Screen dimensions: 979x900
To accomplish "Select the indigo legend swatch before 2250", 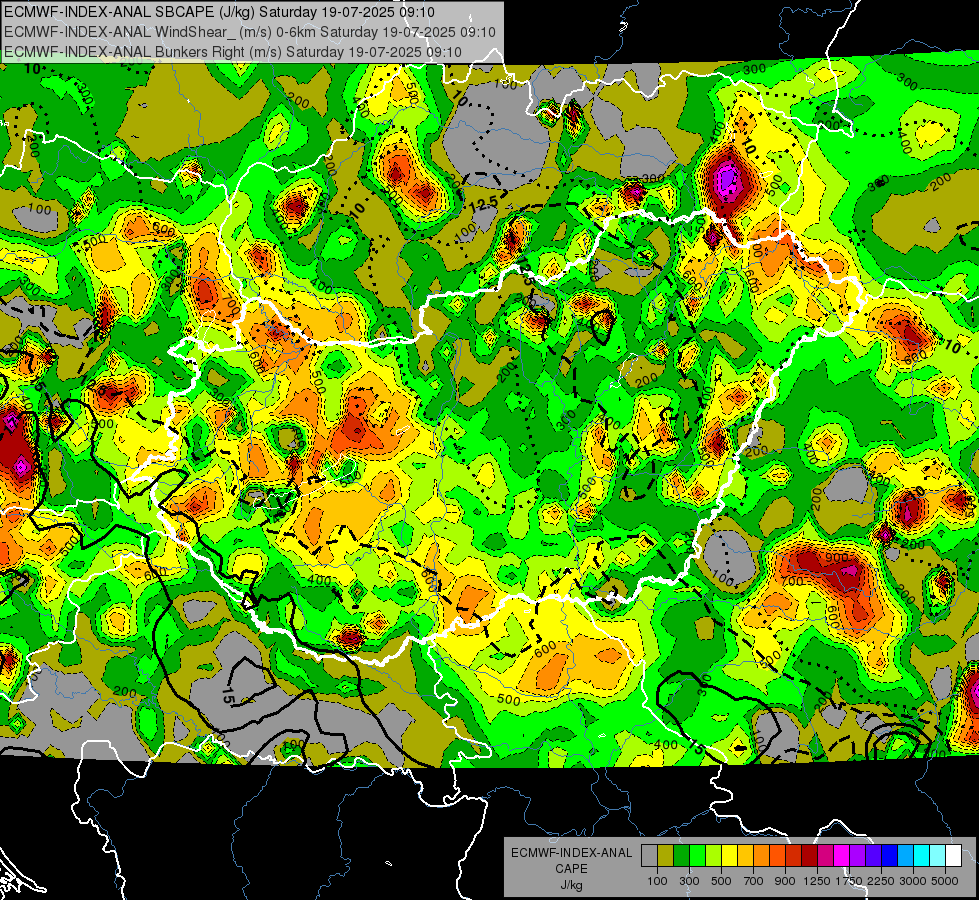I will 873,856.
